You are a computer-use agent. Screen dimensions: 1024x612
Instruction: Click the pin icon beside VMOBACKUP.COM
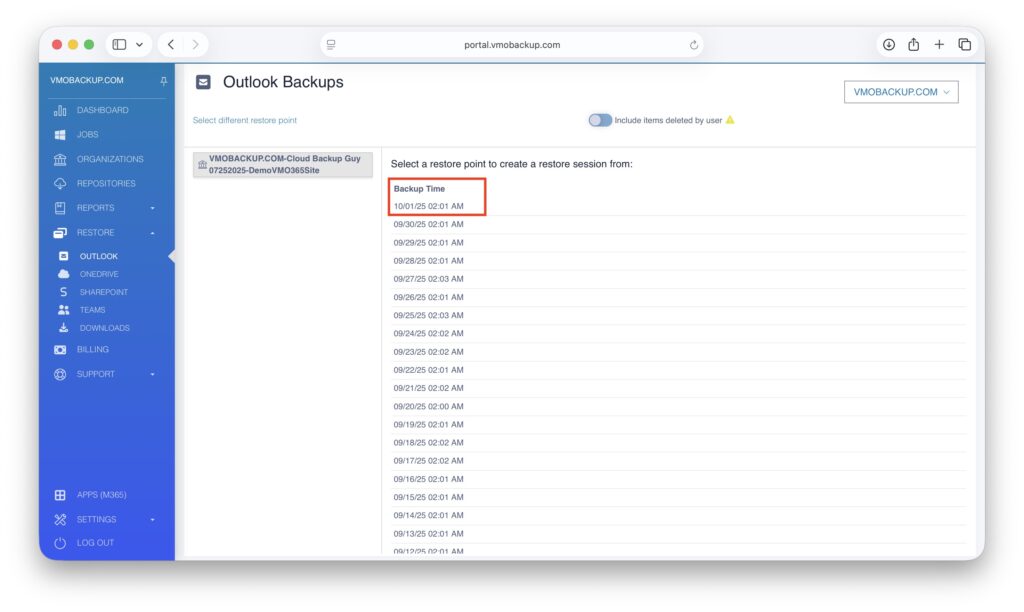(164, 81)
